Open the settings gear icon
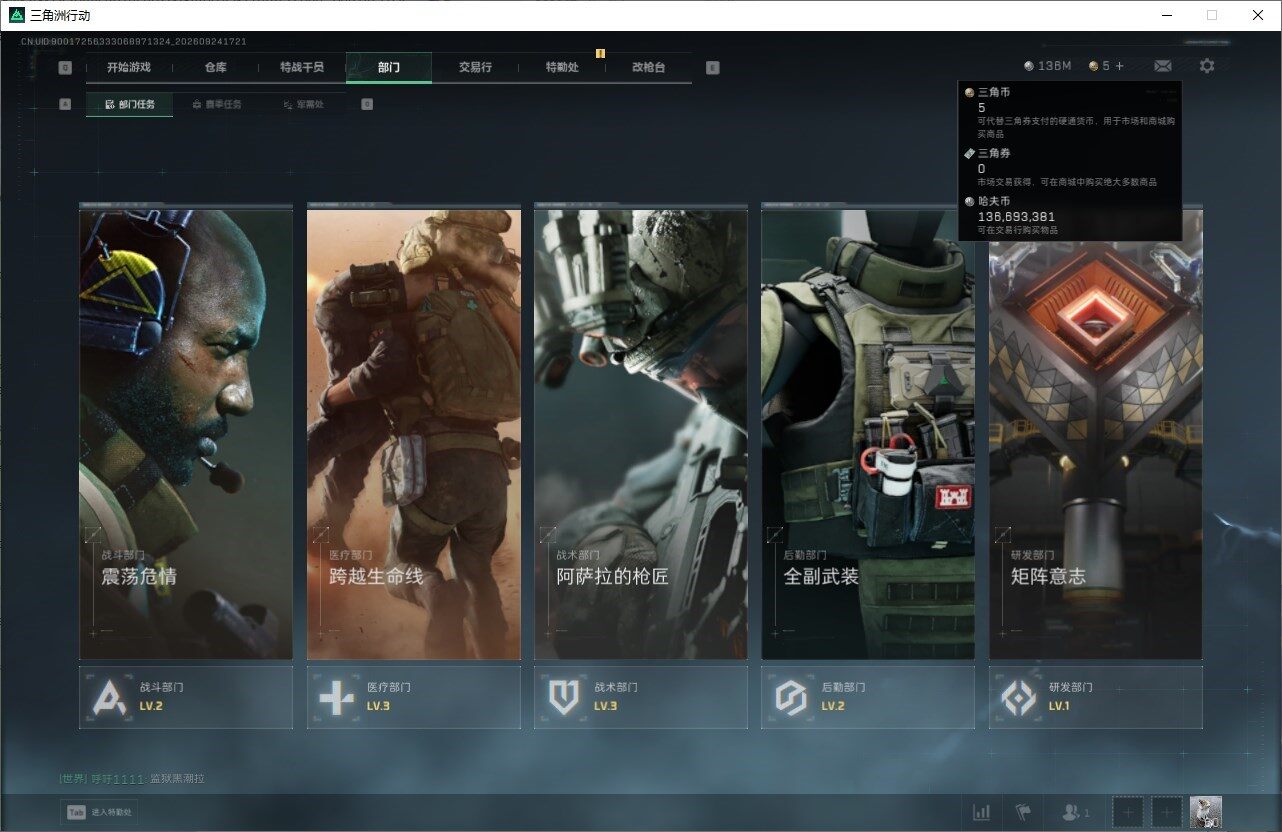Screen dimensions: 1282x832 tap(1207, 66)
